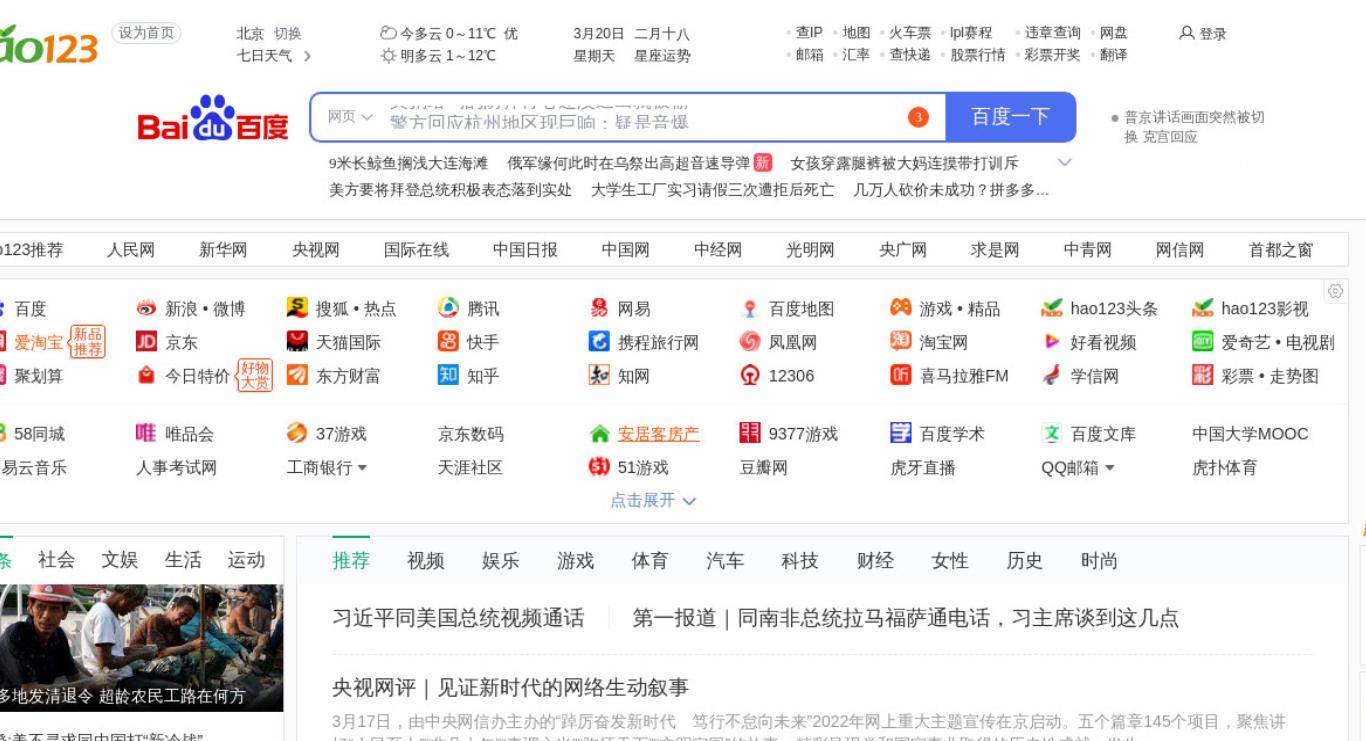Viewport: 1366px width, 741px height.
Task: Click the Ctrip travel icon
Action: click(599, 342)
